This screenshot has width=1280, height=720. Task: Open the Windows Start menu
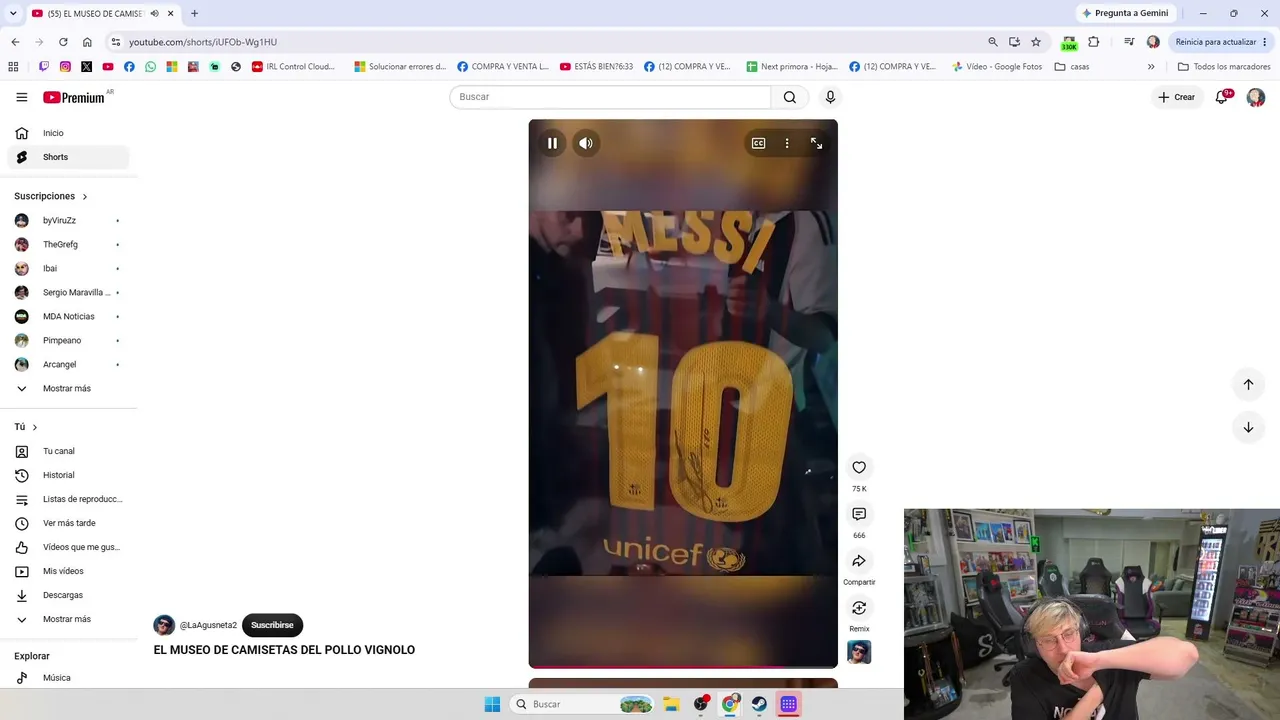(x=492, y=704)
